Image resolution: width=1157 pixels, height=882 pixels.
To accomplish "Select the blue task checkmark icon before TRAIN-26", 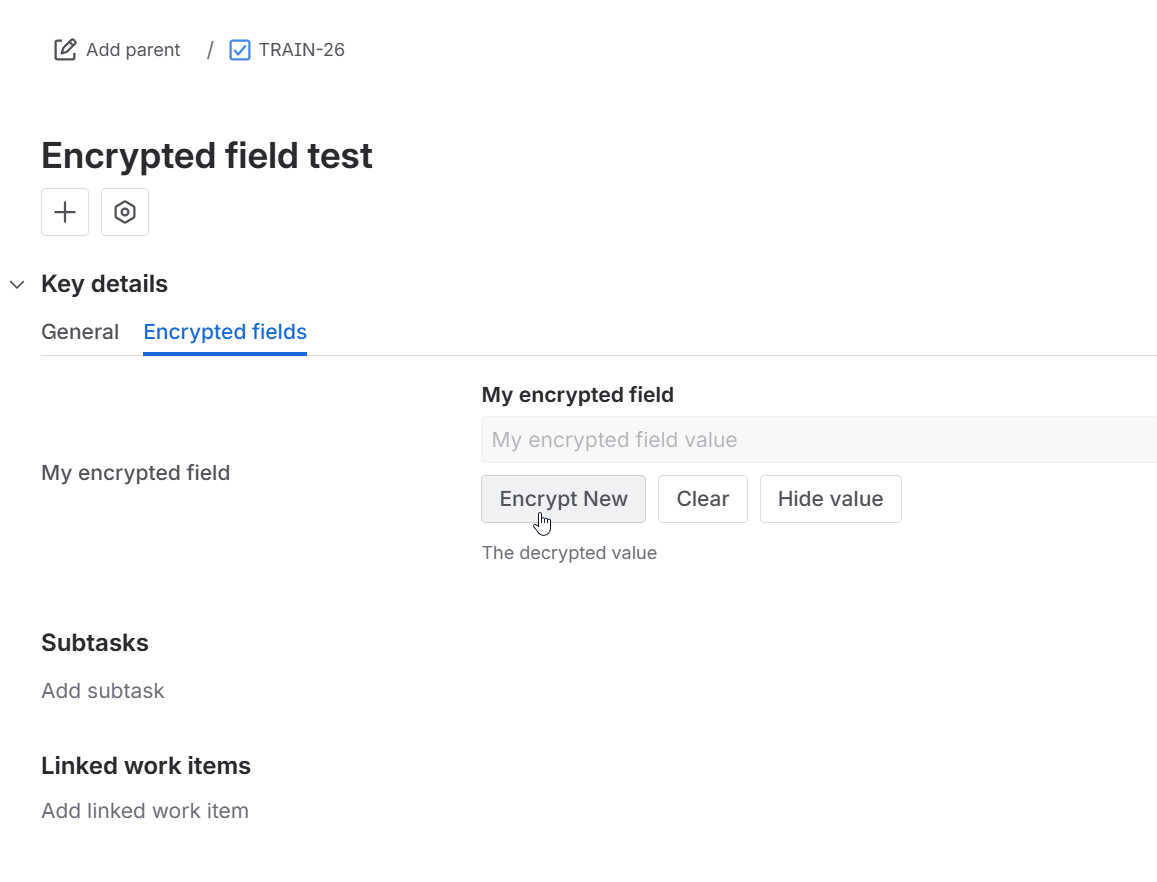I will (238, 49).
